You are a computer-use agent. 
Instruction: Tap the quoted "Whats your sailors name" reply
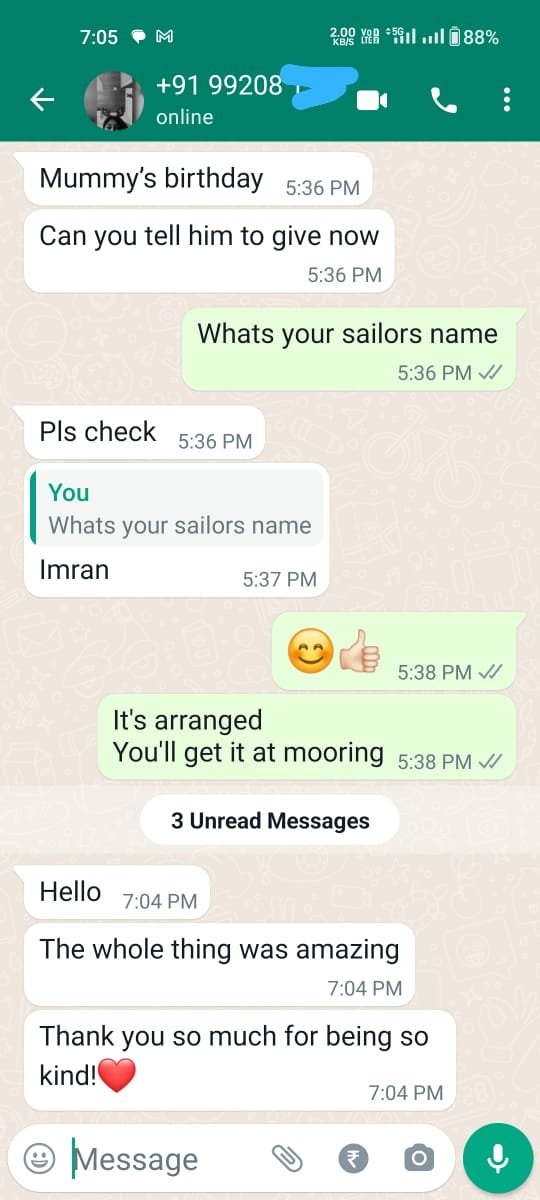pos(178,507)
